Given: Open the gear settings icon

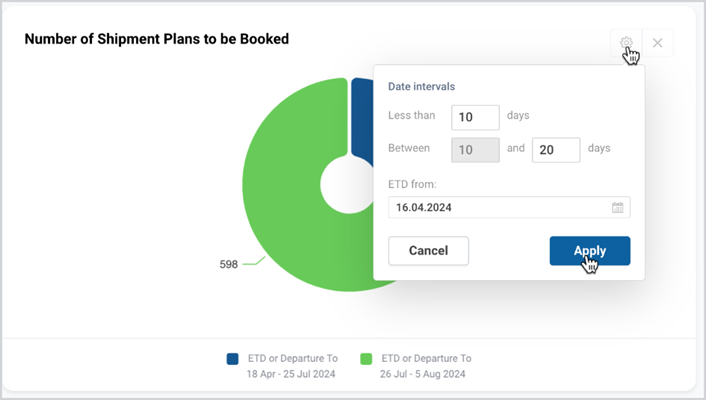Looking at the screenshot, I should coord(626,43).
